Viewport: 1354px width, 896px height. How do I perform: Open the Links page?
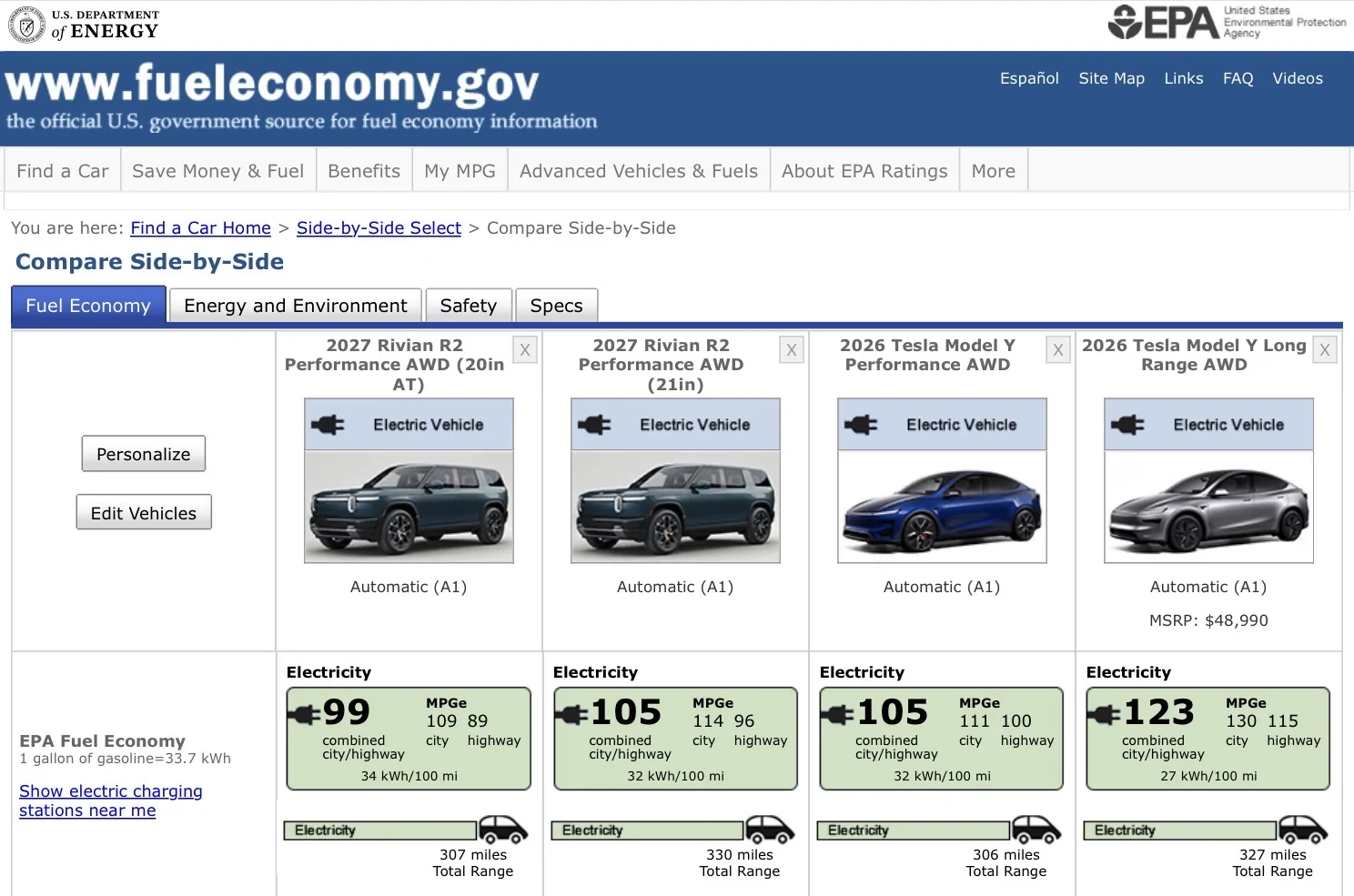click(x=1184, y=78)
